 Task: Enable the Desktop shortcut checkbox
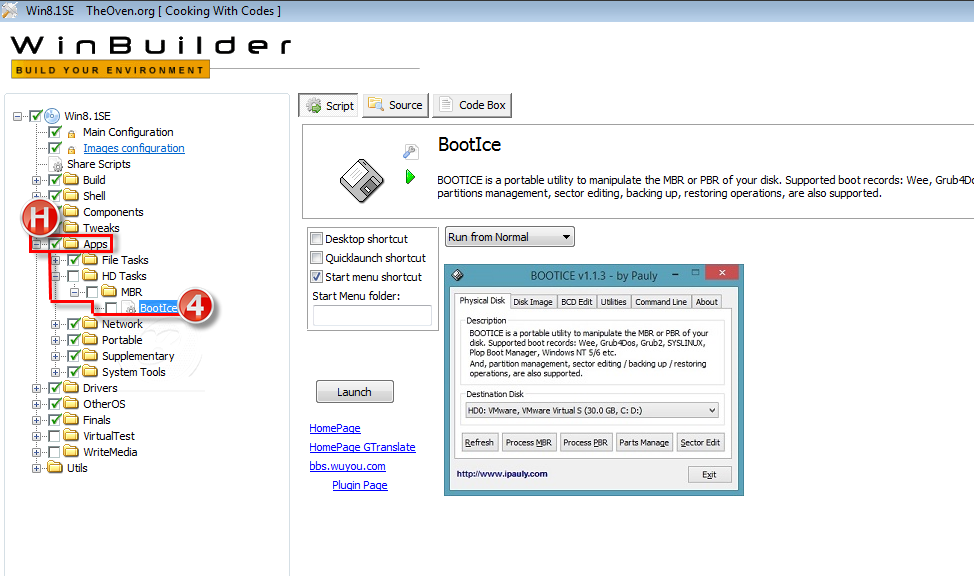pyautogui.click(x=317, y=239)
